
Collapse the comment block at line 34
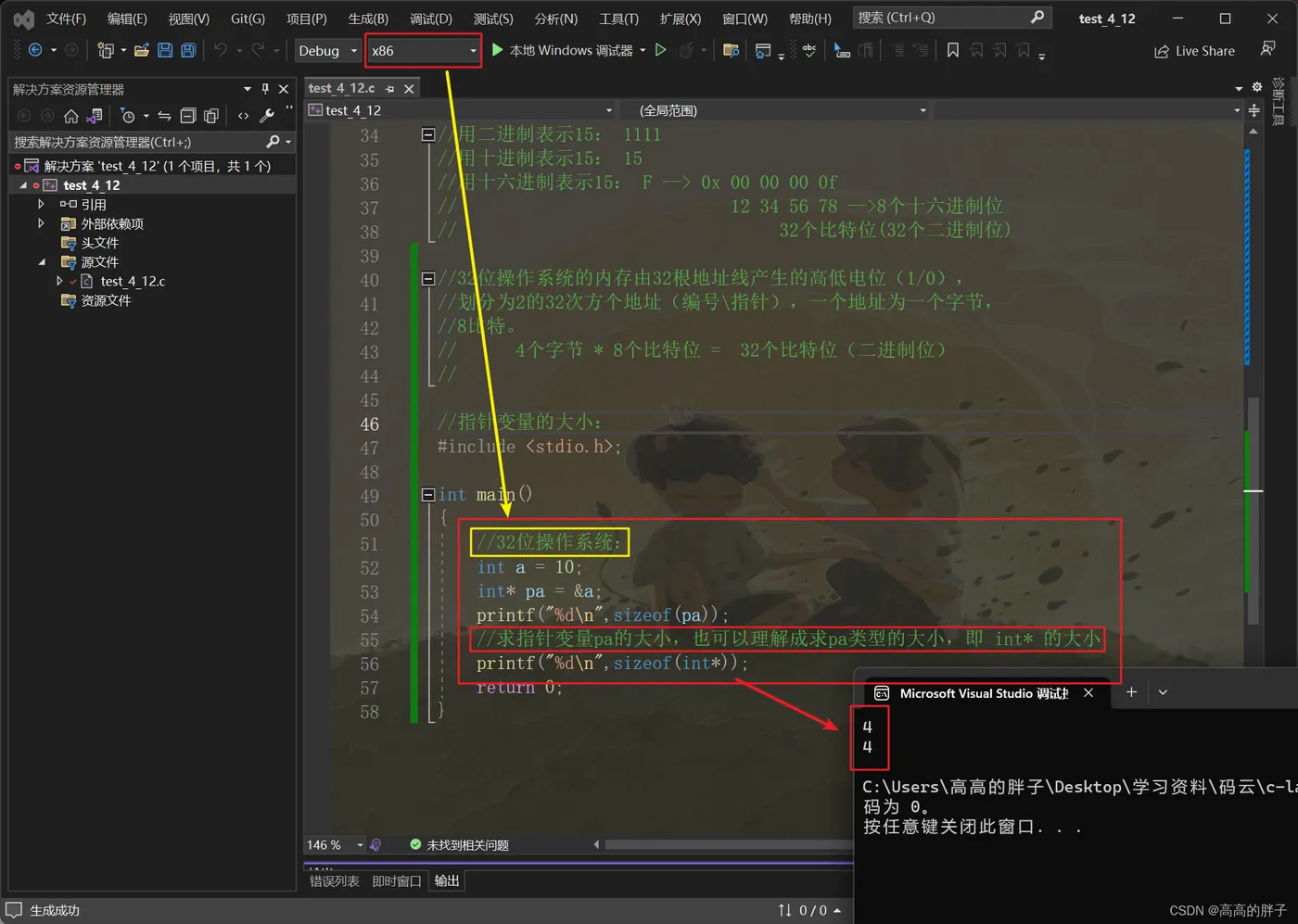[x=428, y=134]
